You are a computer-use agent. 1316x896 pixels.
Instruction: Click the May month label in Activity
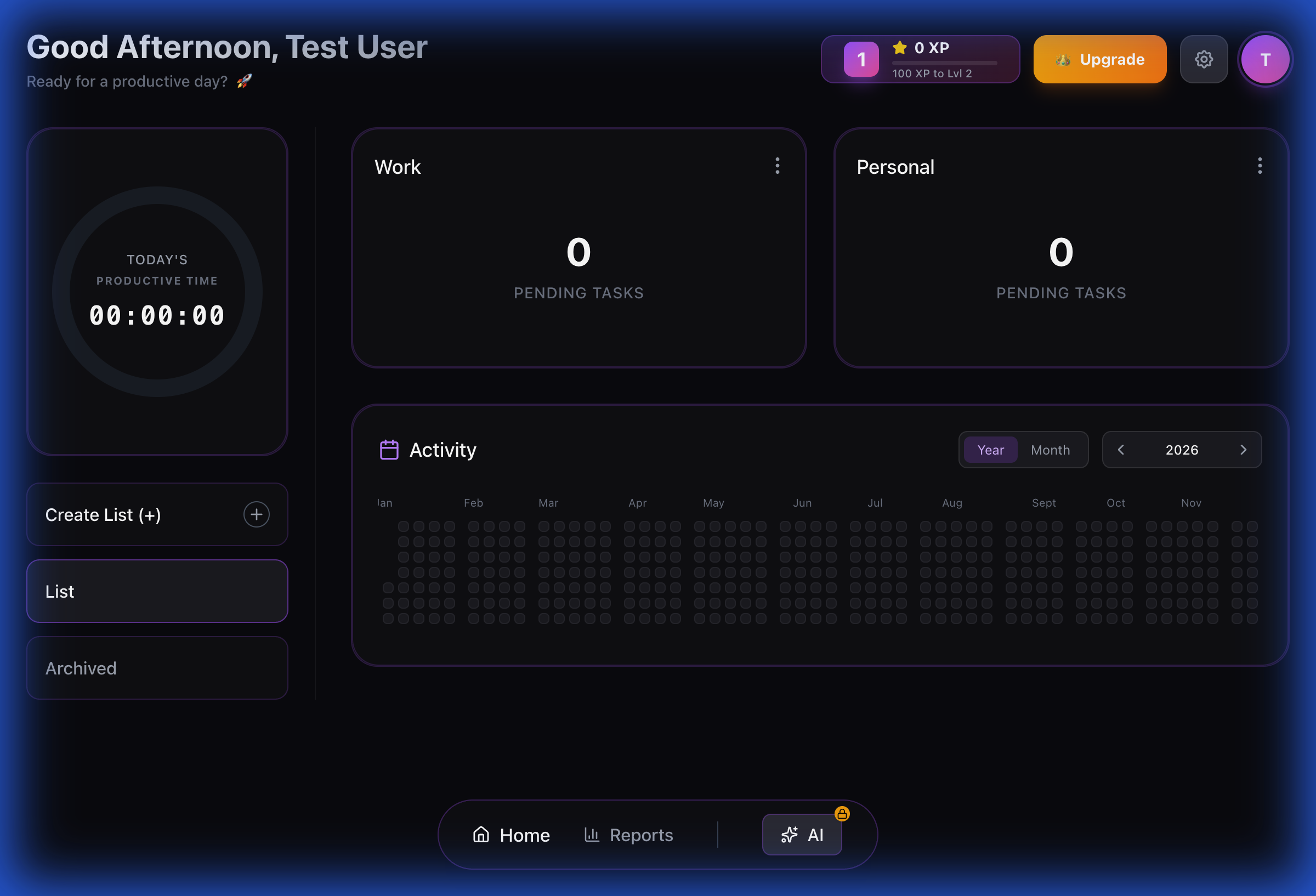click(x=713, y=503)
